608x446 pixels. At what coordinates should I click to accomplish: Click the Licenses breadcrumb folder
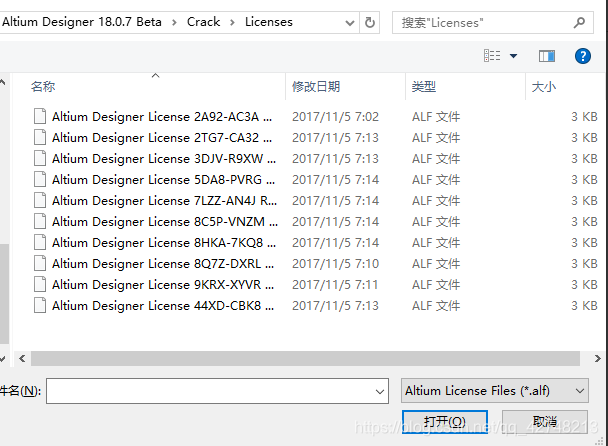[269, 22]
